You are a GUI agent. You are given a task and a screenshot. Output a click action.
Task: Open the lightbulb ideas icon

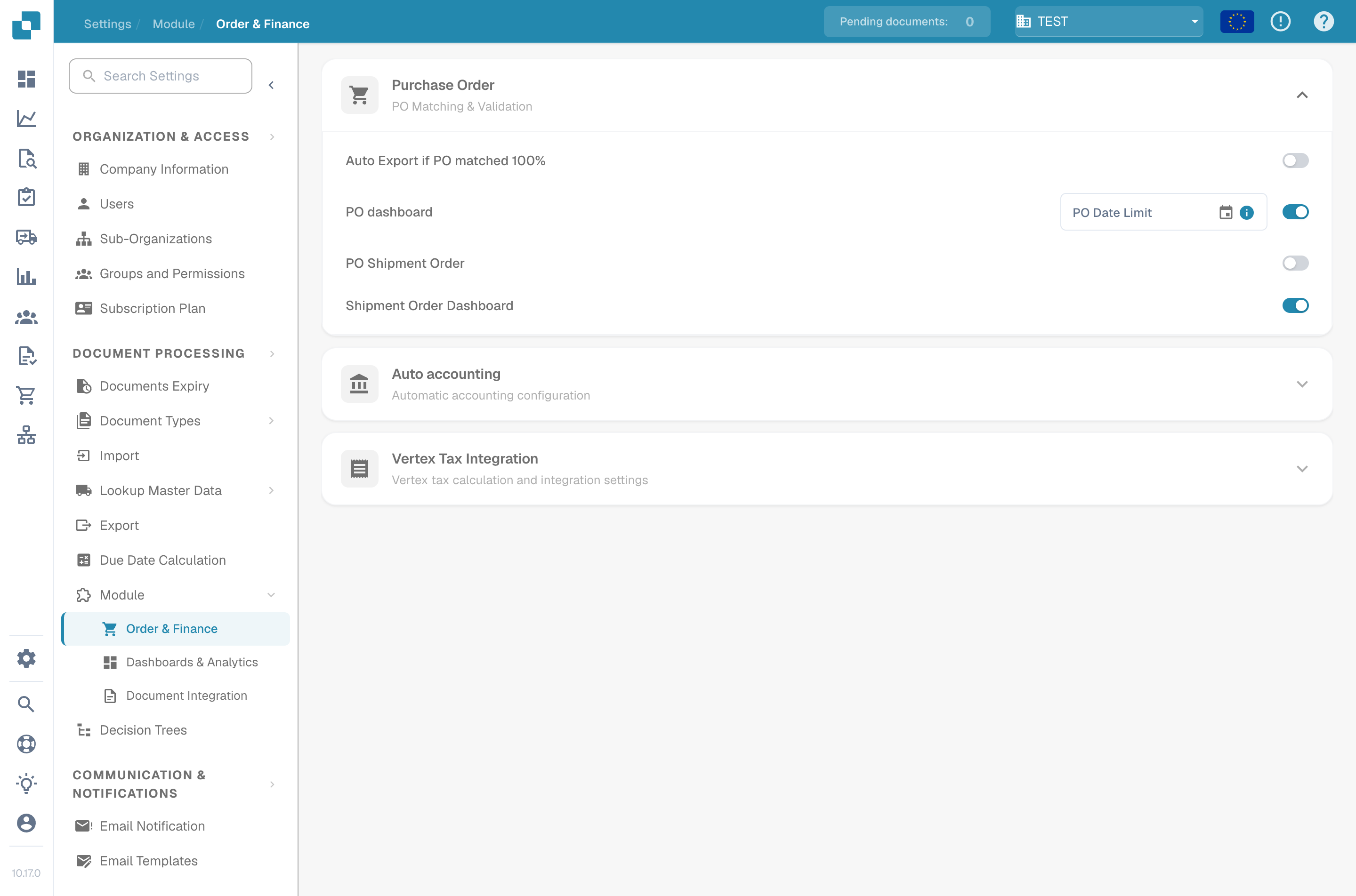coord(26,784)
